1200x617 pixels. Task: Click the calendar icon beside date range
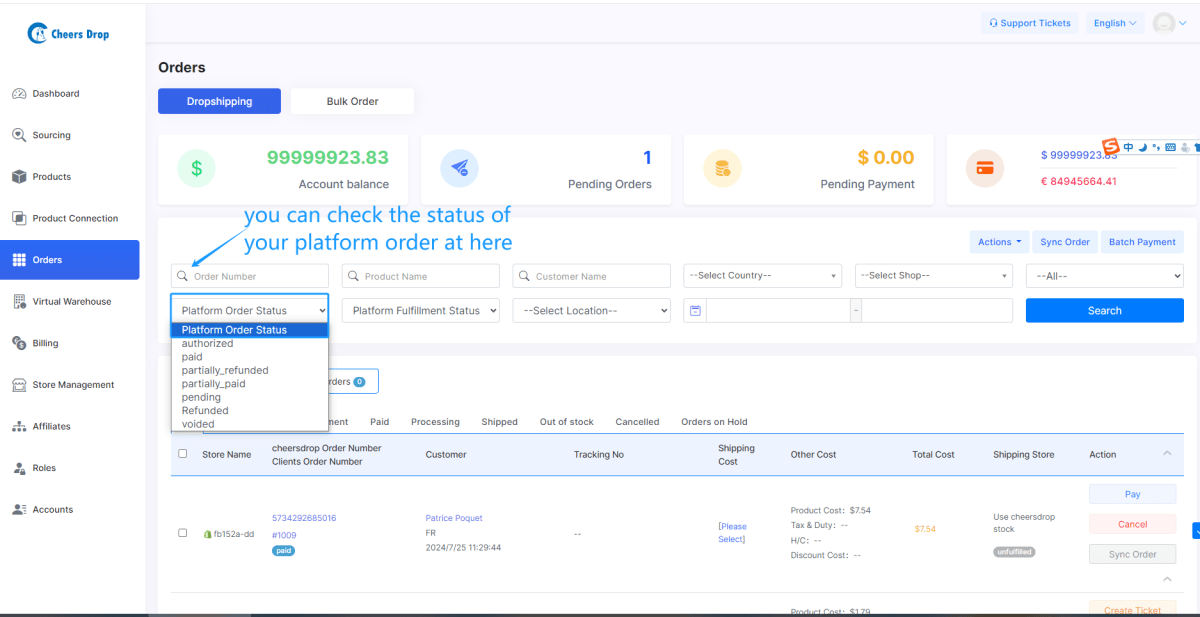(695, 311)
